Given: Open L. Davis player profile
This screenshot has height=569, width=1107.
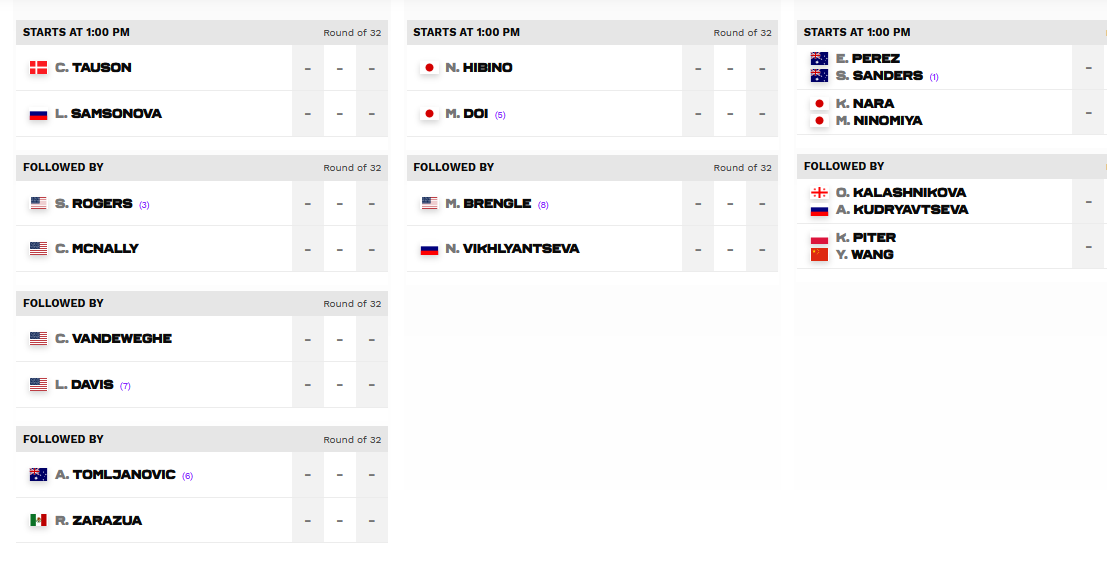Looking at the screenshot, I should tap(85, 385).
